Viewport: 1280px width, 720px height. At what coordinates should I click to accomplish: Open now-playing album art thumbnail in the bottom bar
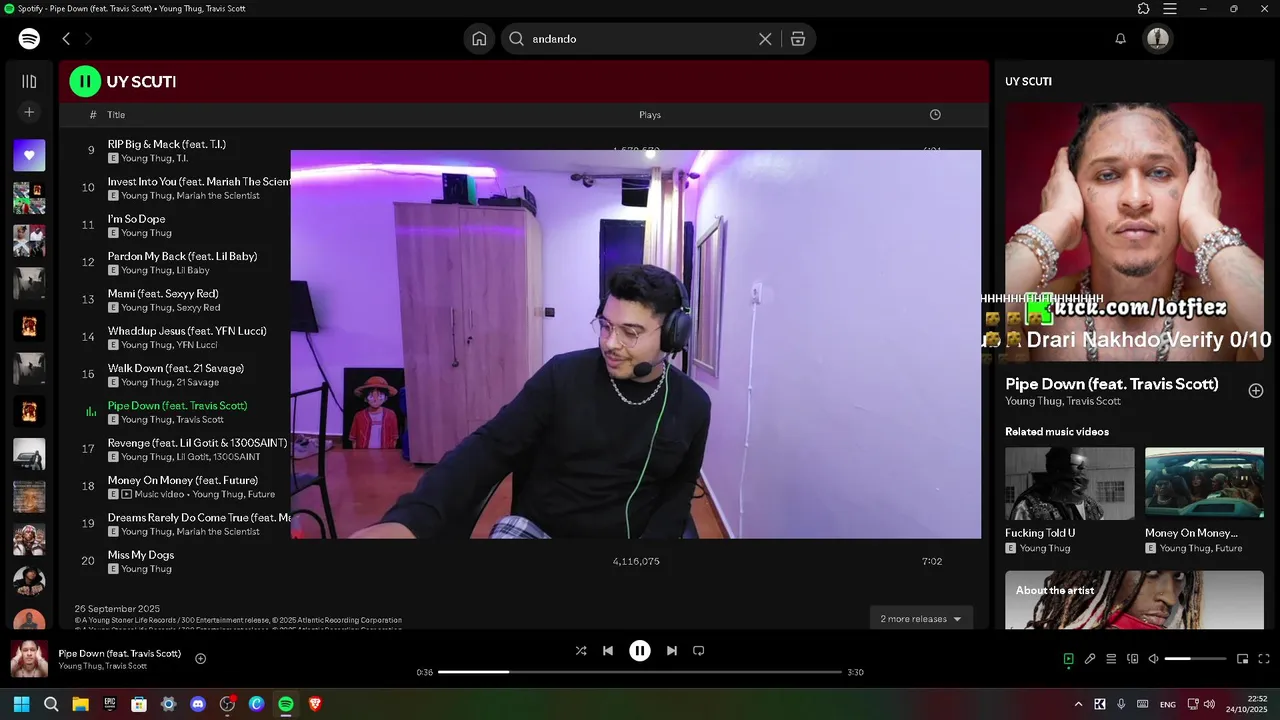29,659
